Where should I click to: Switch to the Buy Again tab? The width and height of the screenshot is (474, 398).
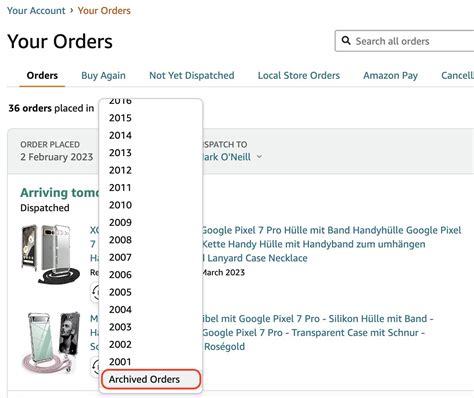[x=103, y=75]
